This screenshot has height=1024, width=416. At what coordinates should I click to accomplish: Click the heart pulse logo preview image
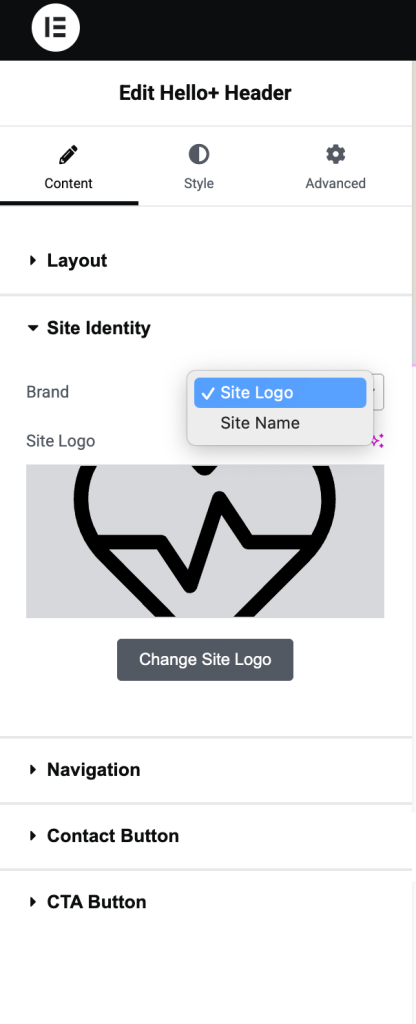tap(205, 541)
